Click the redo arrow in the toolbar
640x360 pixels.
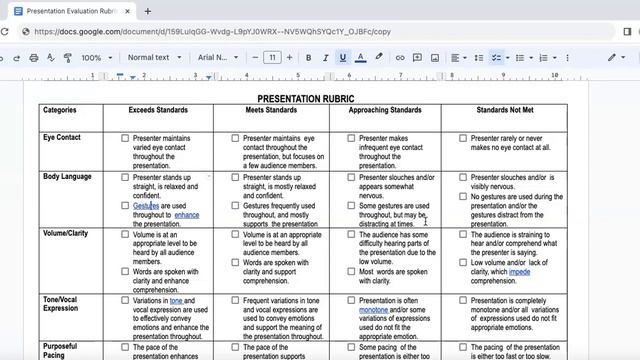(17, 58)
